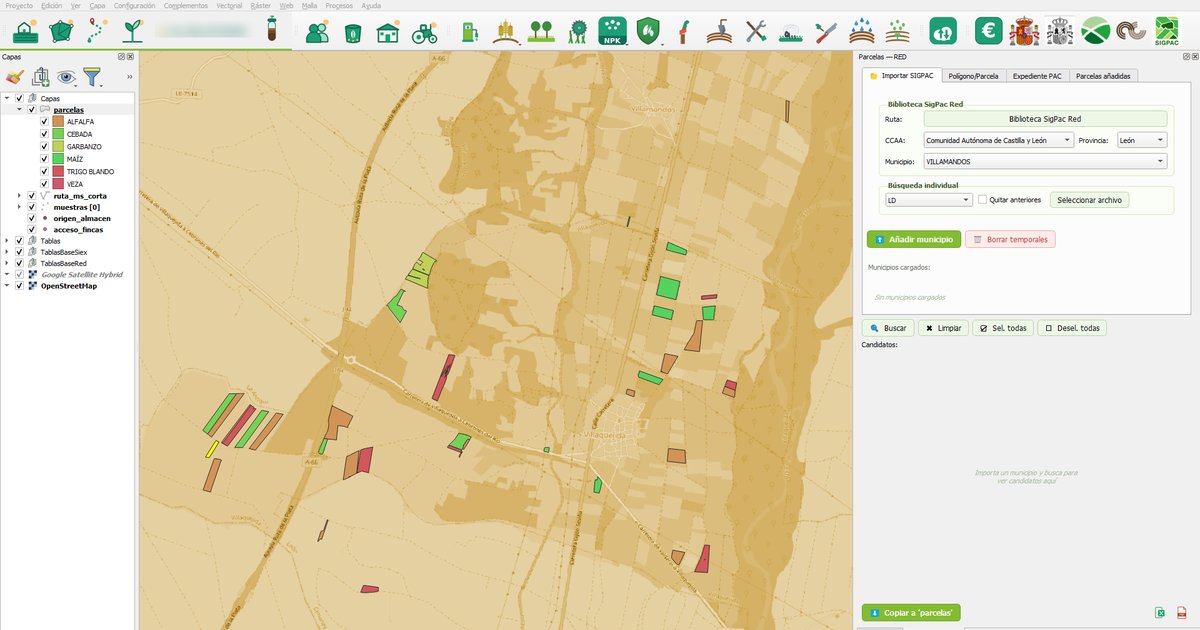Viewport: 1200px width, 630px height.
Task: Open the Vectorial menu
Action: pyautogui.click(x=229, y=5)
